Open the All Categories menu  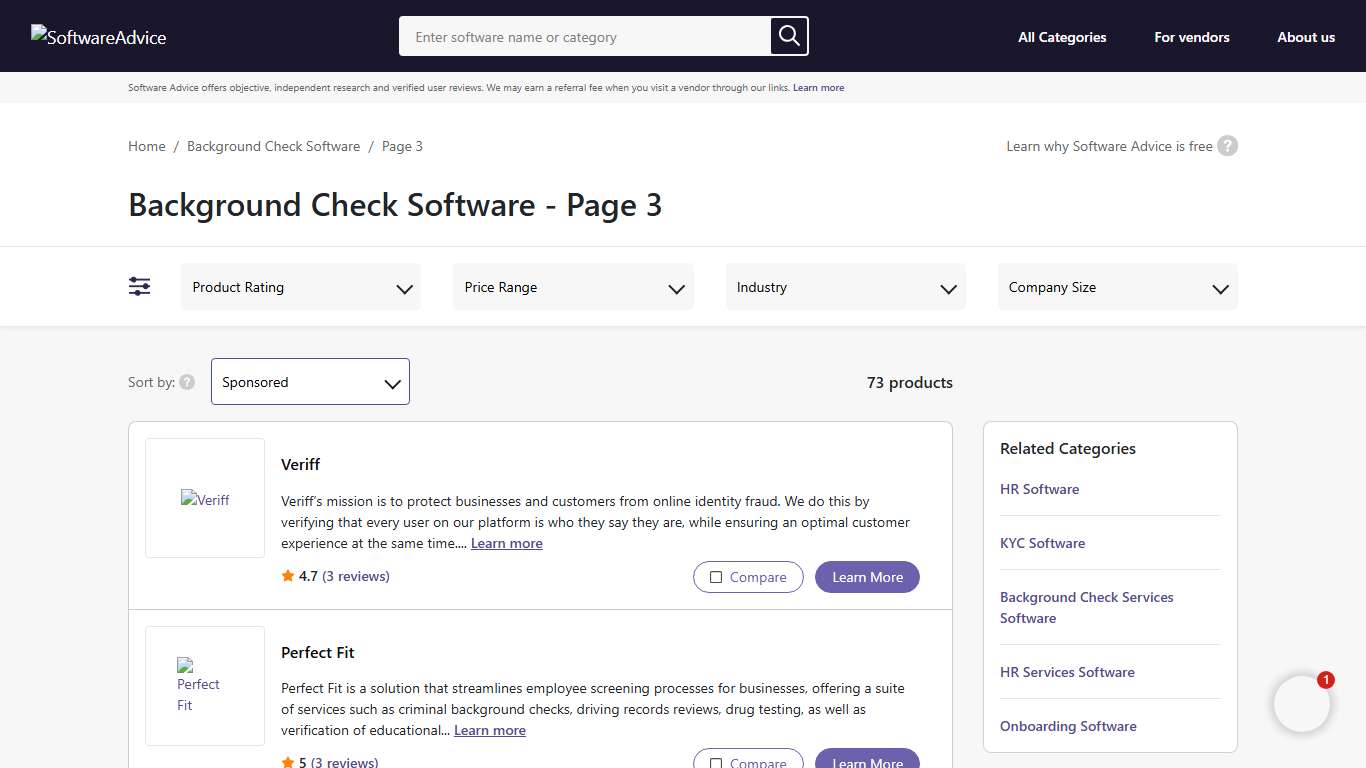coord(1062,37)
